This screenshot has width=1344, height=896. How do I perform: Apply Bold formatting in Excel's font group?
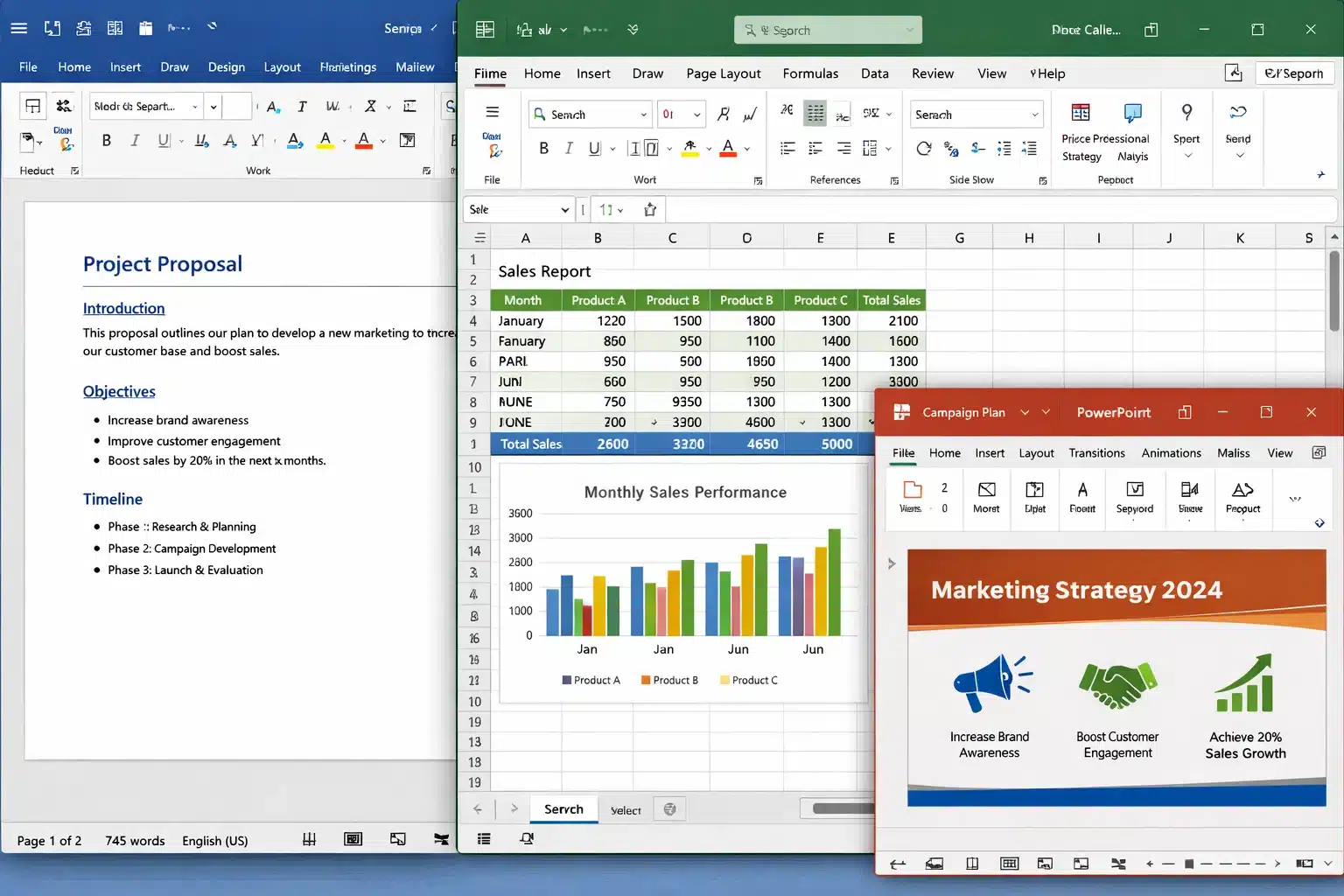pyautogui.click(x=543, y=148)
